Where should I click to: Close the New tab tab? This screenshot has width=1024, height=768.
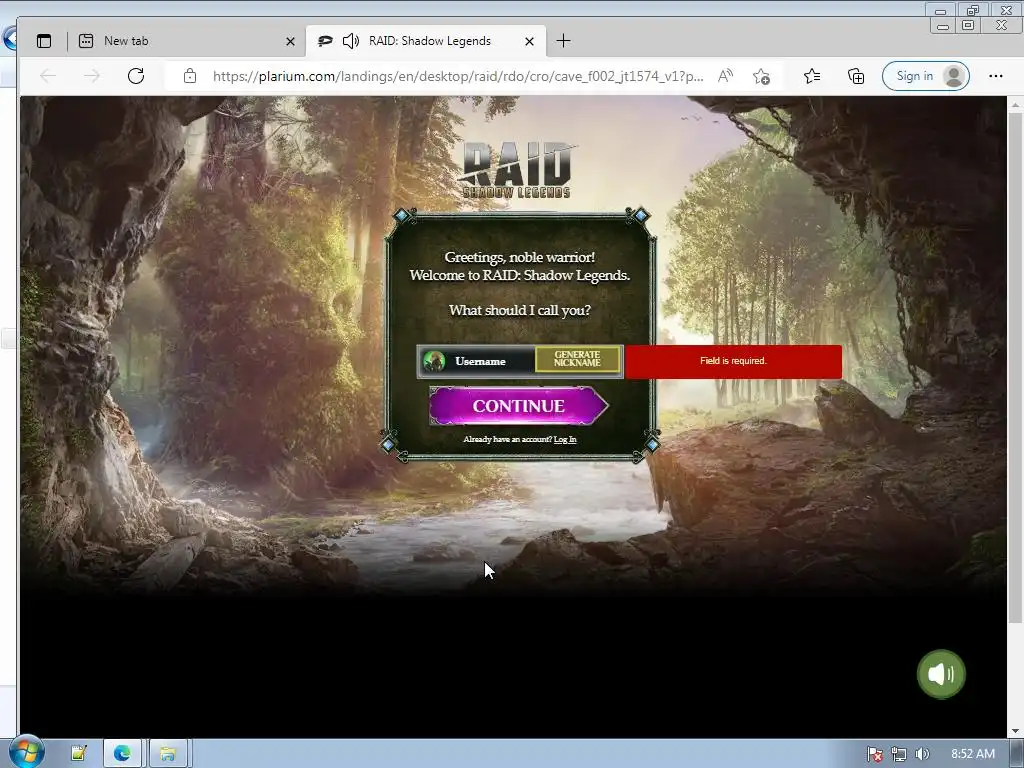pyautogui.click(x=291, y=41)
